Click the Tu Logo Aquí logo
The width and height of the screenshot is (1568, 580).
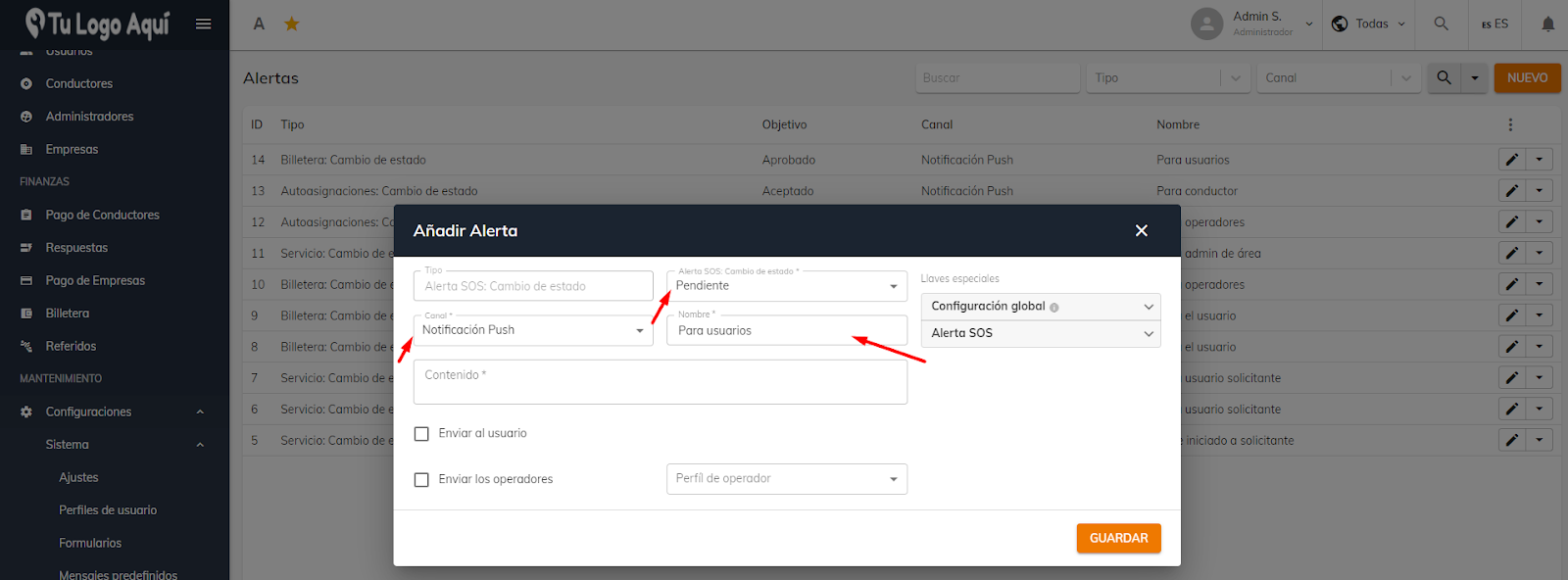coord(97,24)
